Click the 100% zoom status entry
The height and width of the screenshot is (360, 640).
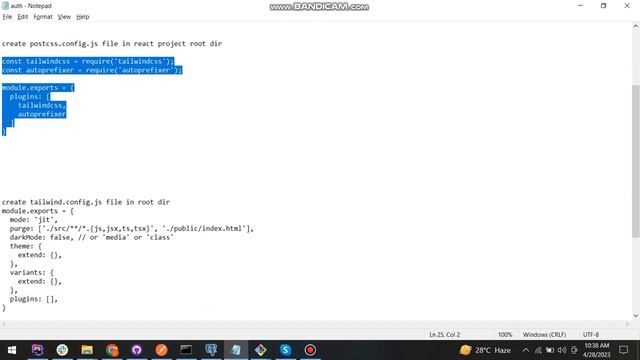click(x=505, y=334)
